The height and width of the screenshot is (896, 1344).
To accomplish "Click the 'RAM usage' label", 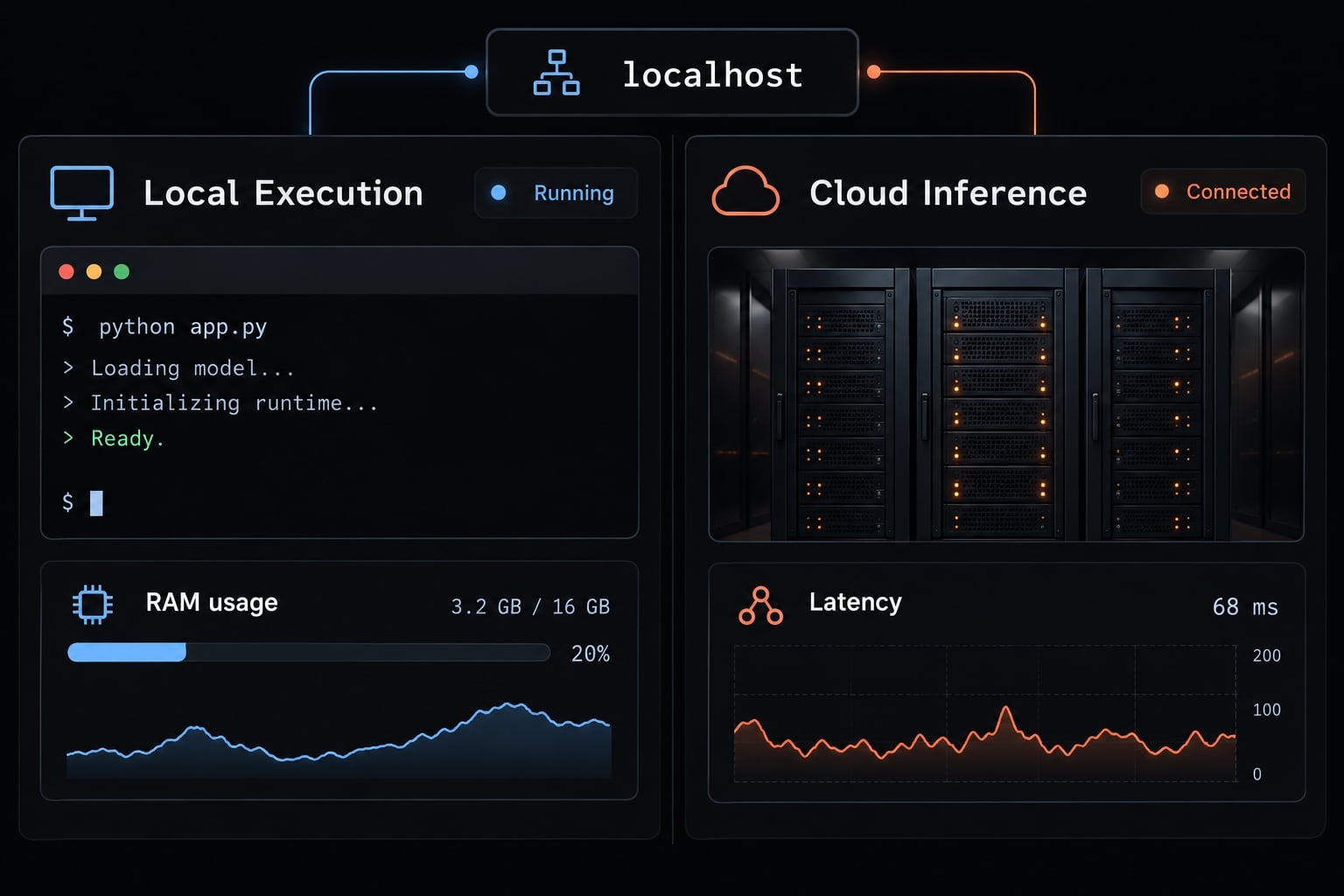I will click(x=212, y=603).
